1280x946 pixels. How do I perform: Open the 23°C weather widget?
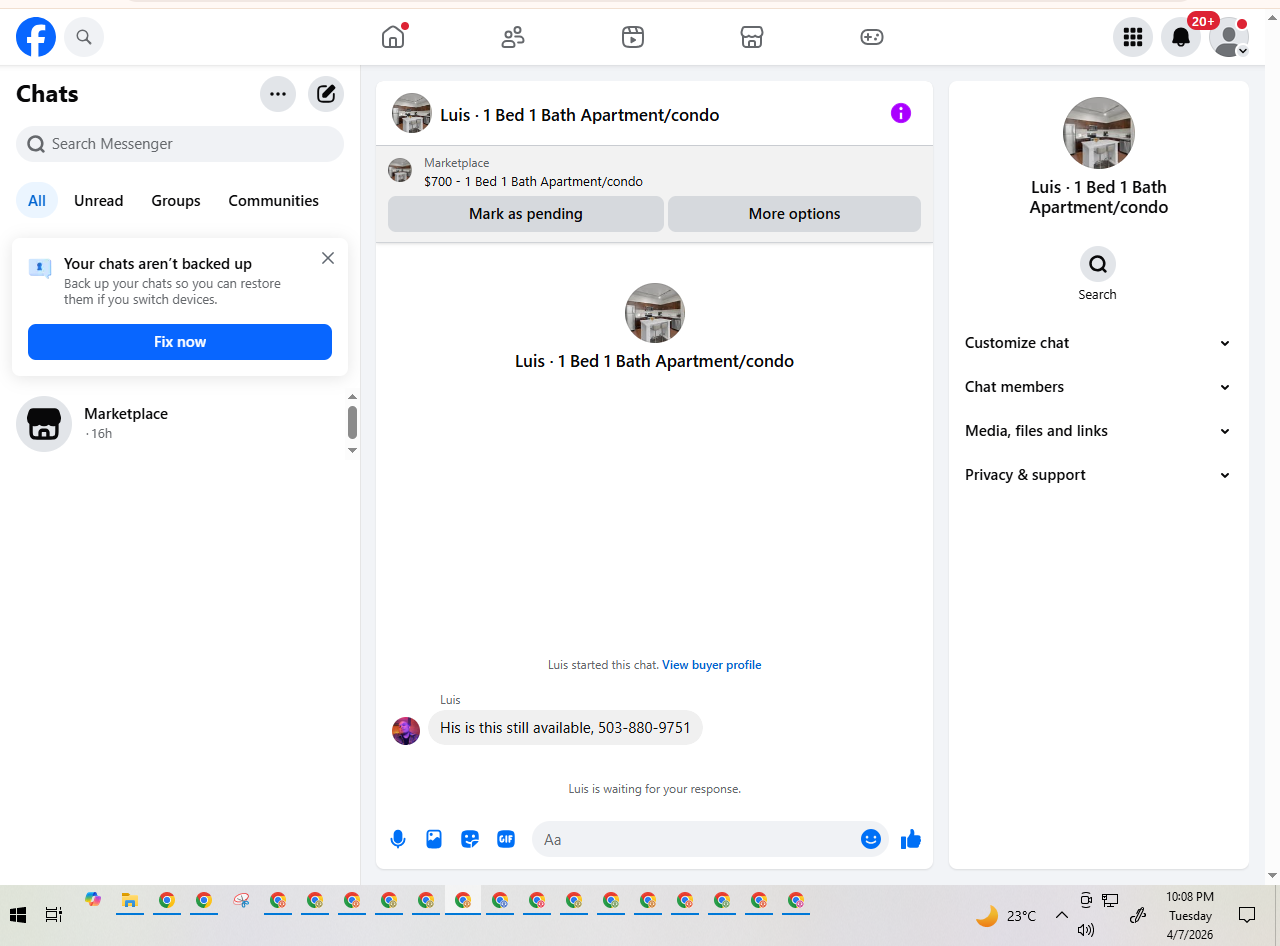1006,915
